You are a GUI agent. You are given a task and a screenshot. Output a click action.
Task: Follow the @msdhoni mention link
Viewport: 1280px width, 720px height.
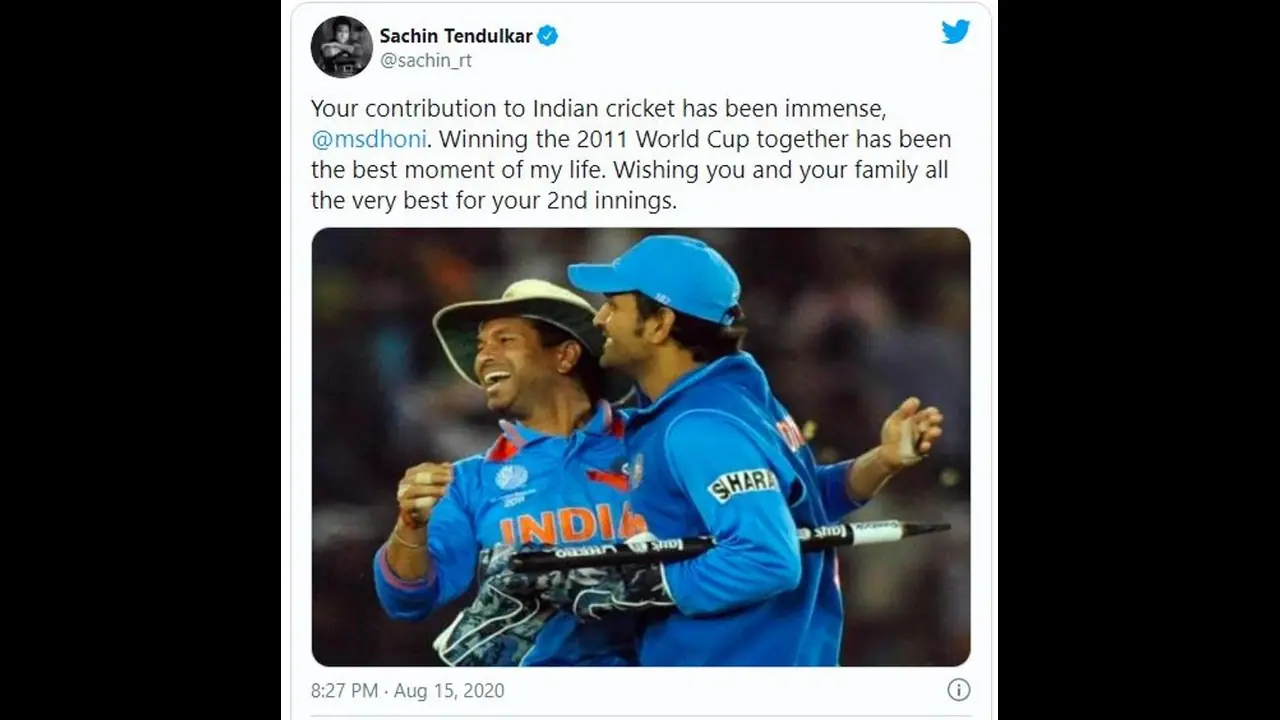point(370,139)
